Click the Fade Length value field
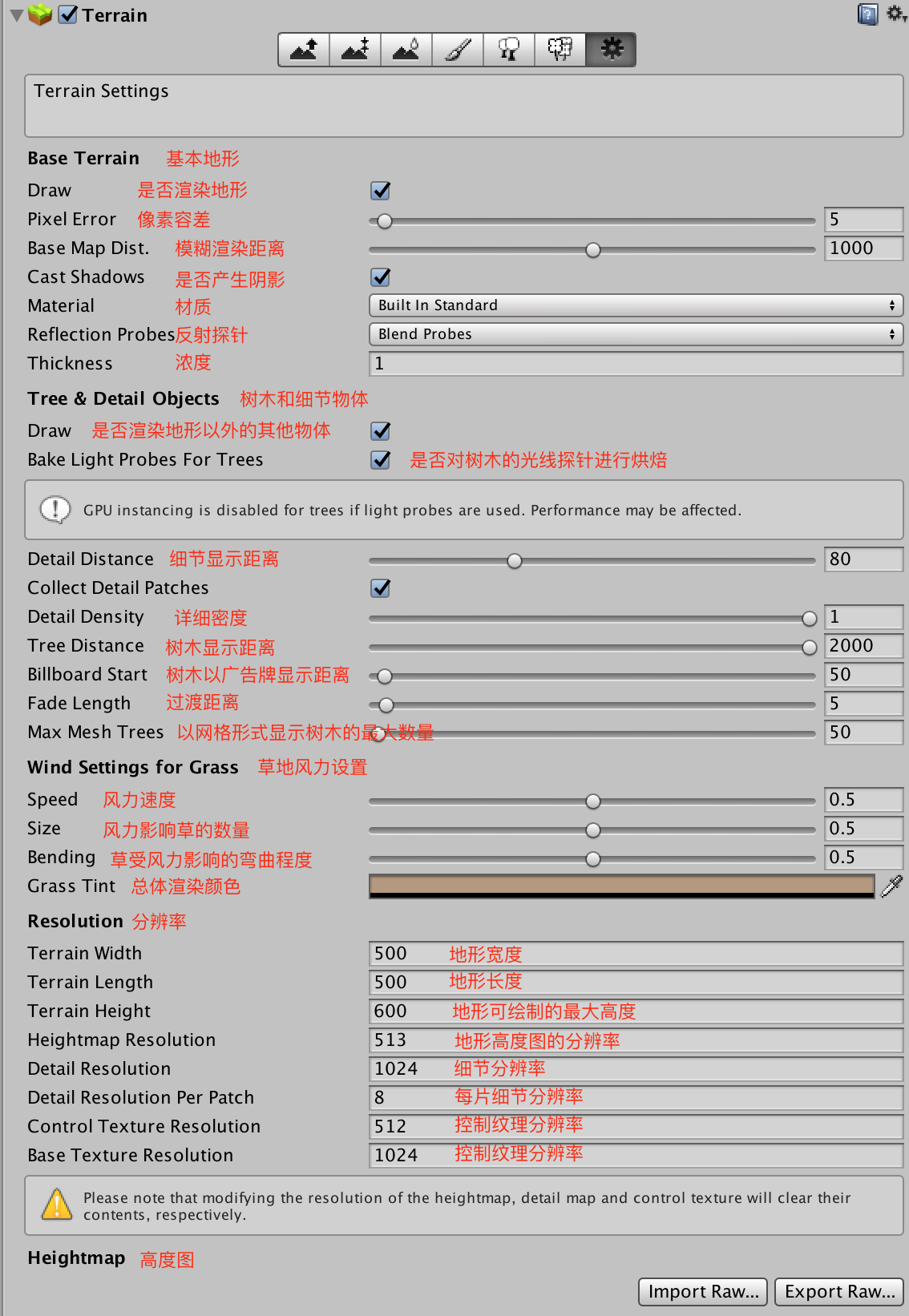The height and width of the screenshot is (1316, 909). (x=863, y=704)
